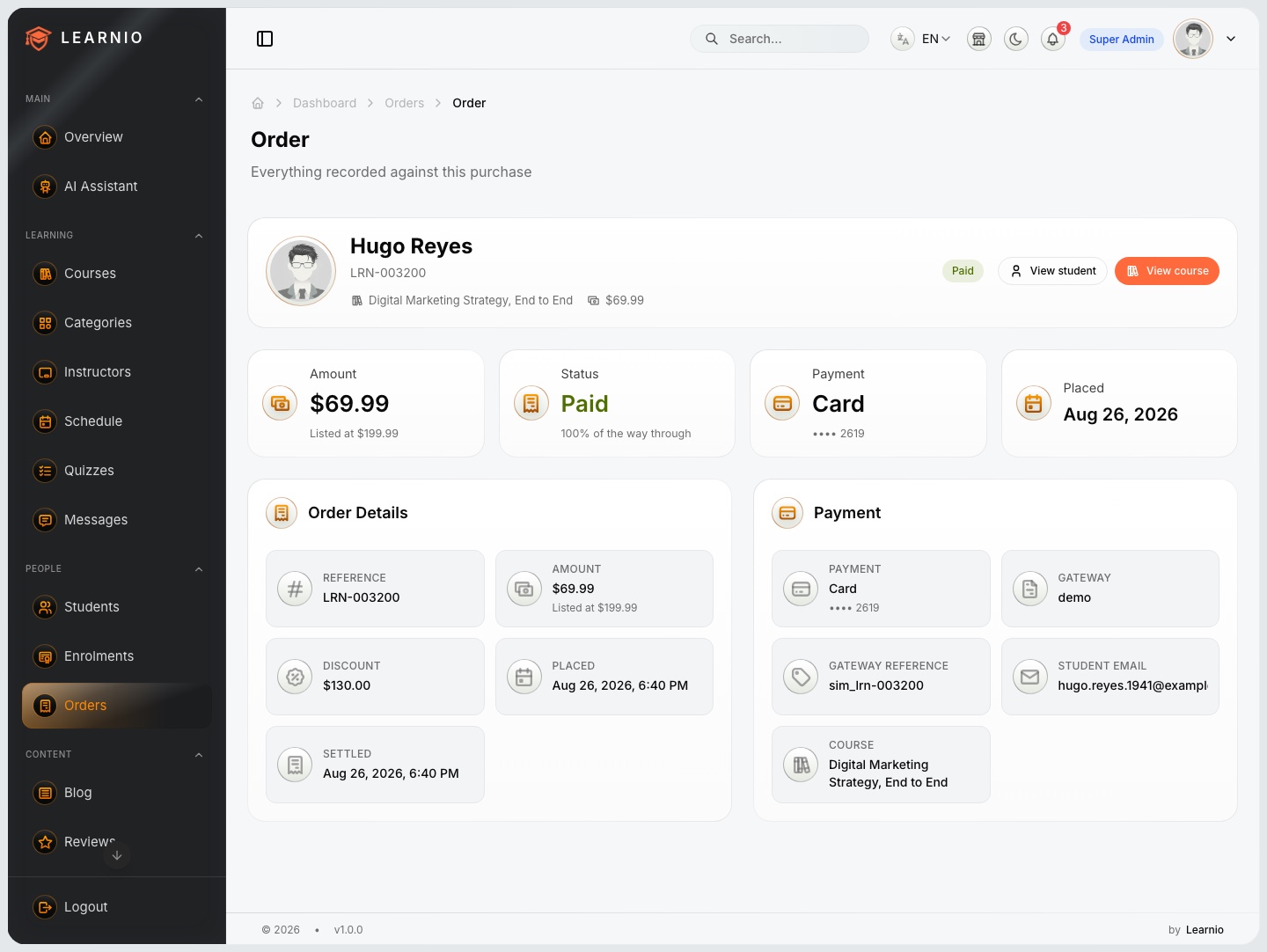Click the home breadcrumb icon
Viewport: 1267px width, 952px height.
(x=258, y=103)
